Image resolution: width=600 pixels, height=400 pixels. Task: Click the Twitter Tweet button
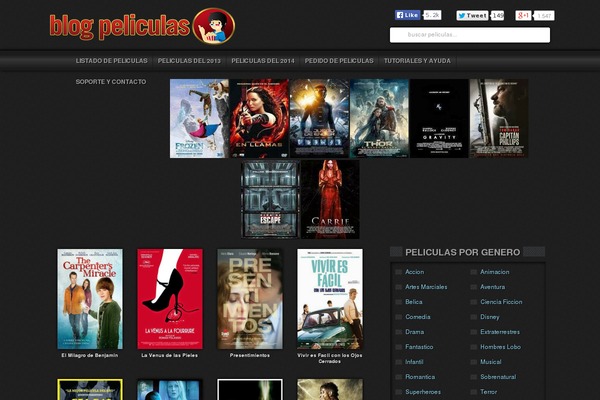472,15
